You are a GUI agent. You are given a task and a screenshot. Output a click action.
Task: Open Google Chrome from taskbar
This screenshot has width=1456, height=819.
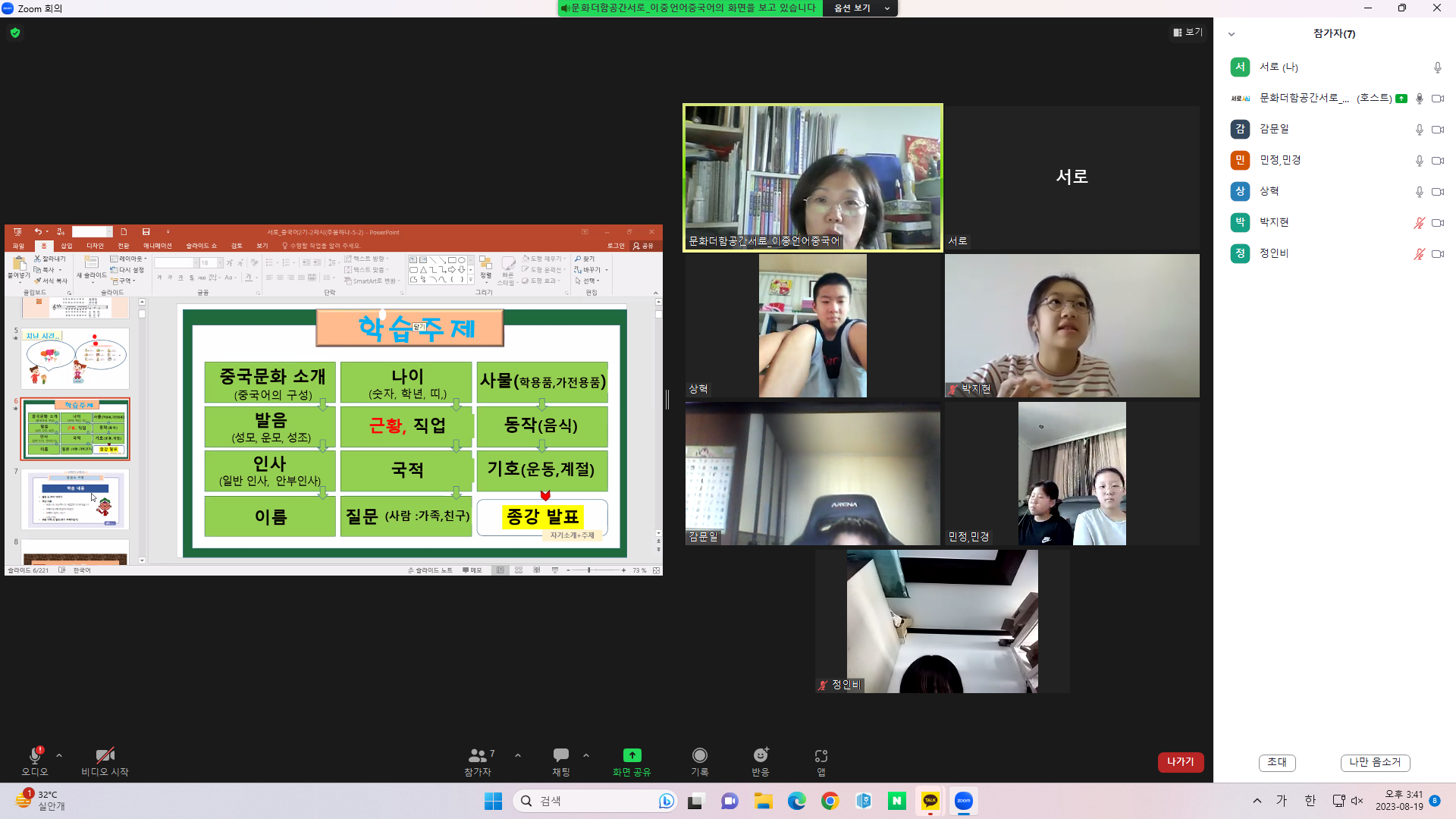click(x=830, y=801)
